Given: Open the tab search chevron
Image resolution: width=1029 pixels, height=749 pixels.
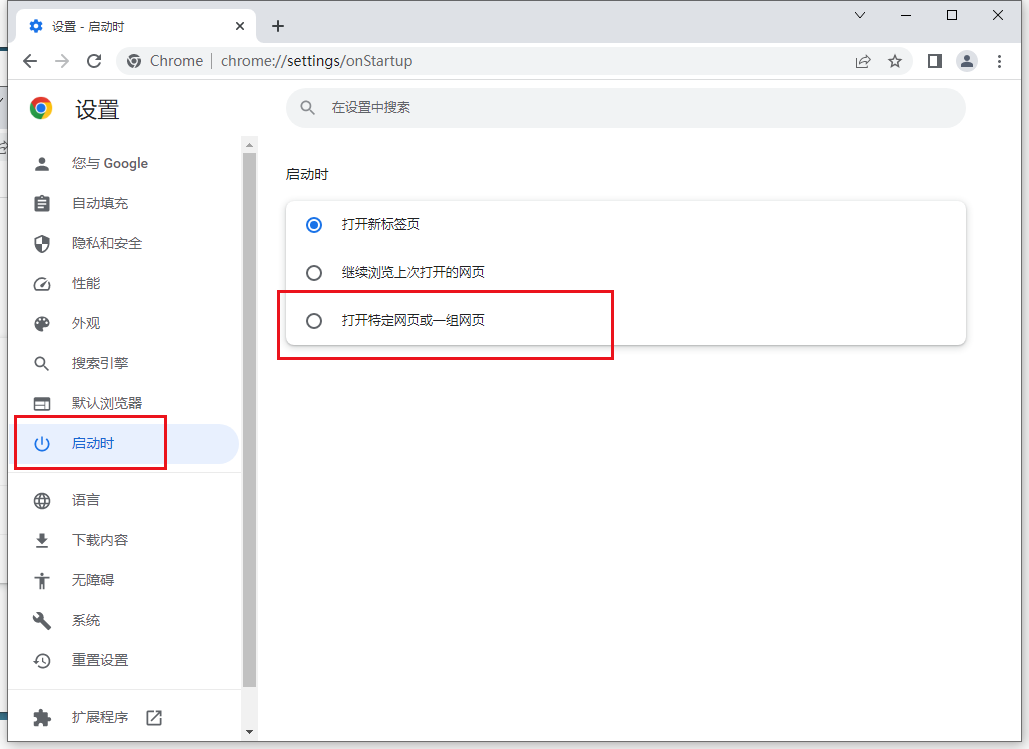Looking at the screenshot, I should [860, 15].
